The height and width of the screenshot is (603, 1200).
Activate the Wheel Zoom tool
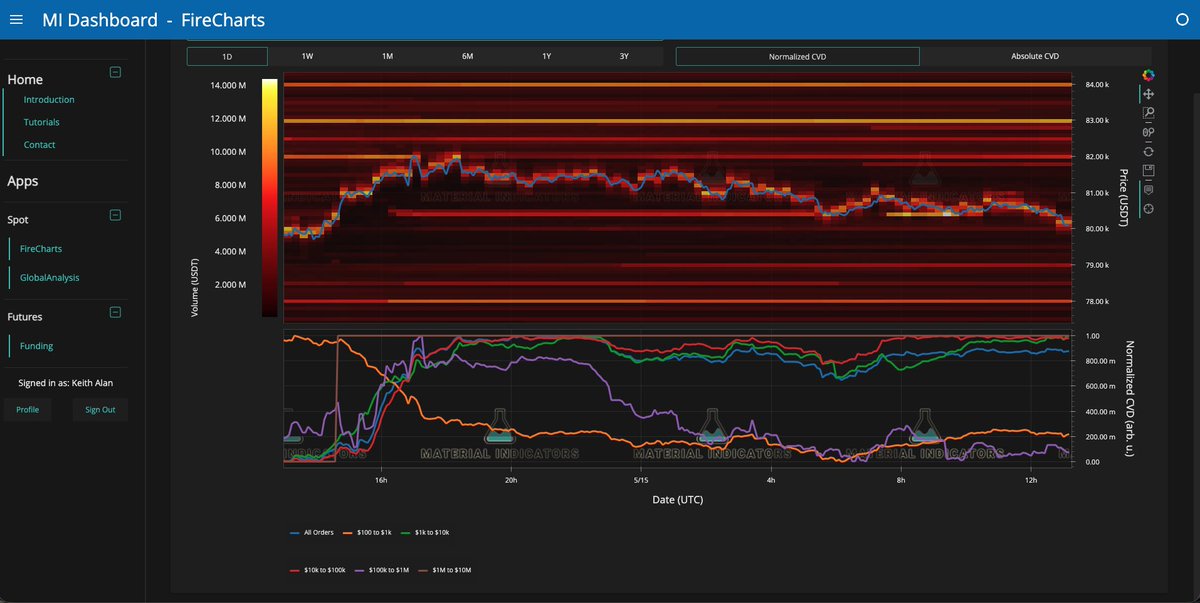pos(1149,132)
